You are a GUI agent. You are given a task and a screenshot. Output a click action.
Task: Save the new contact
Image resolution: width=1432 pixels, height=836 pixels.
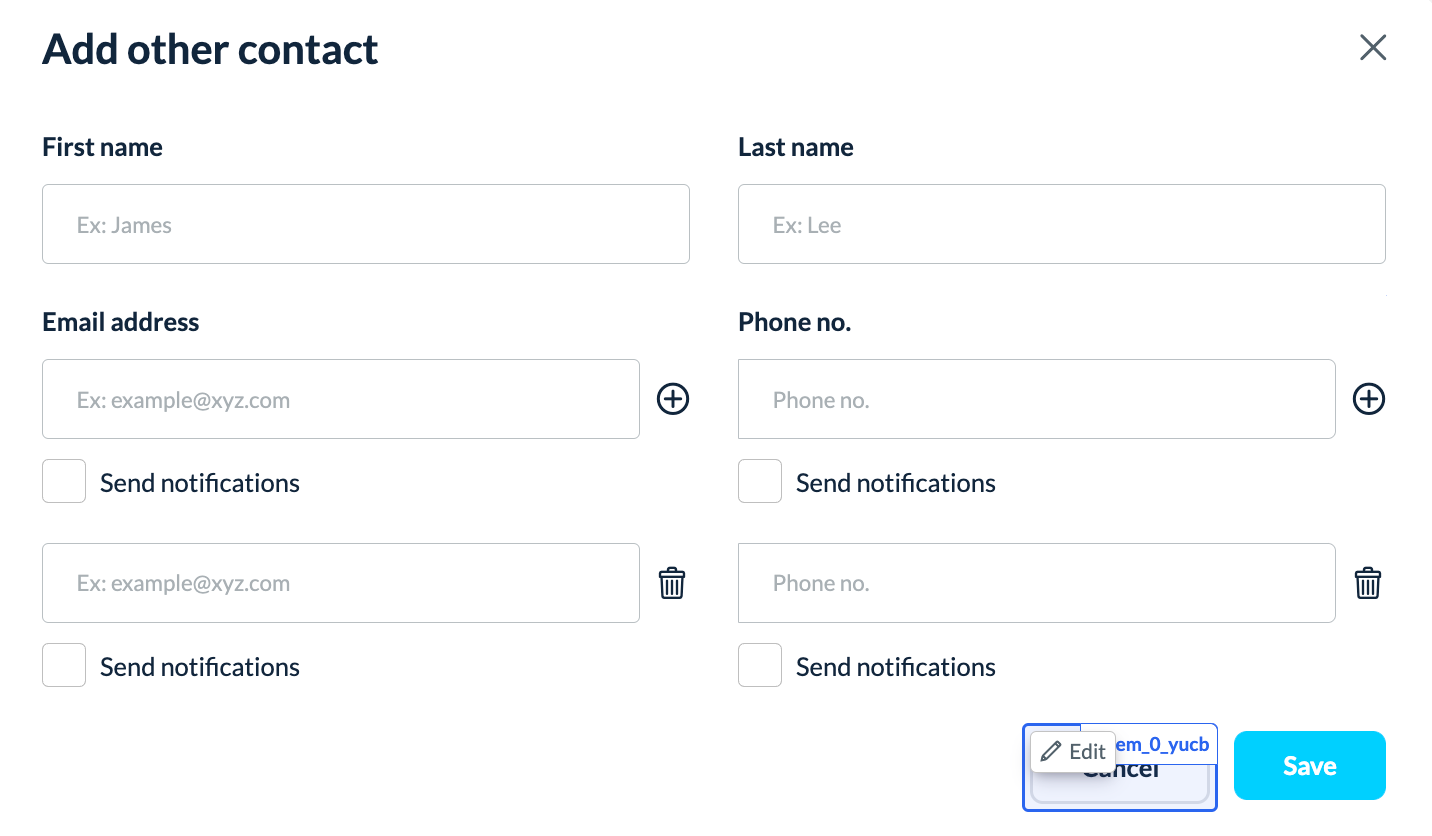[x=1309, y=766]
